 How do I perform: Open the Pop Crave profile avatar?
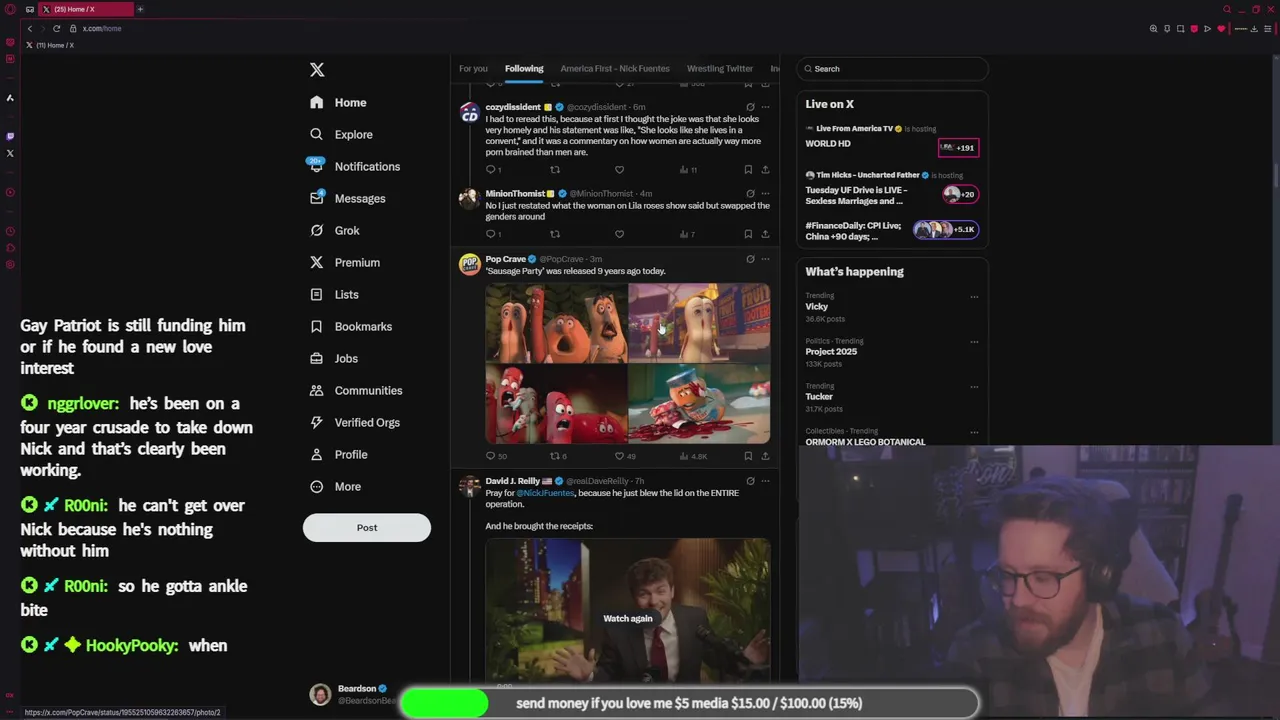469,264
